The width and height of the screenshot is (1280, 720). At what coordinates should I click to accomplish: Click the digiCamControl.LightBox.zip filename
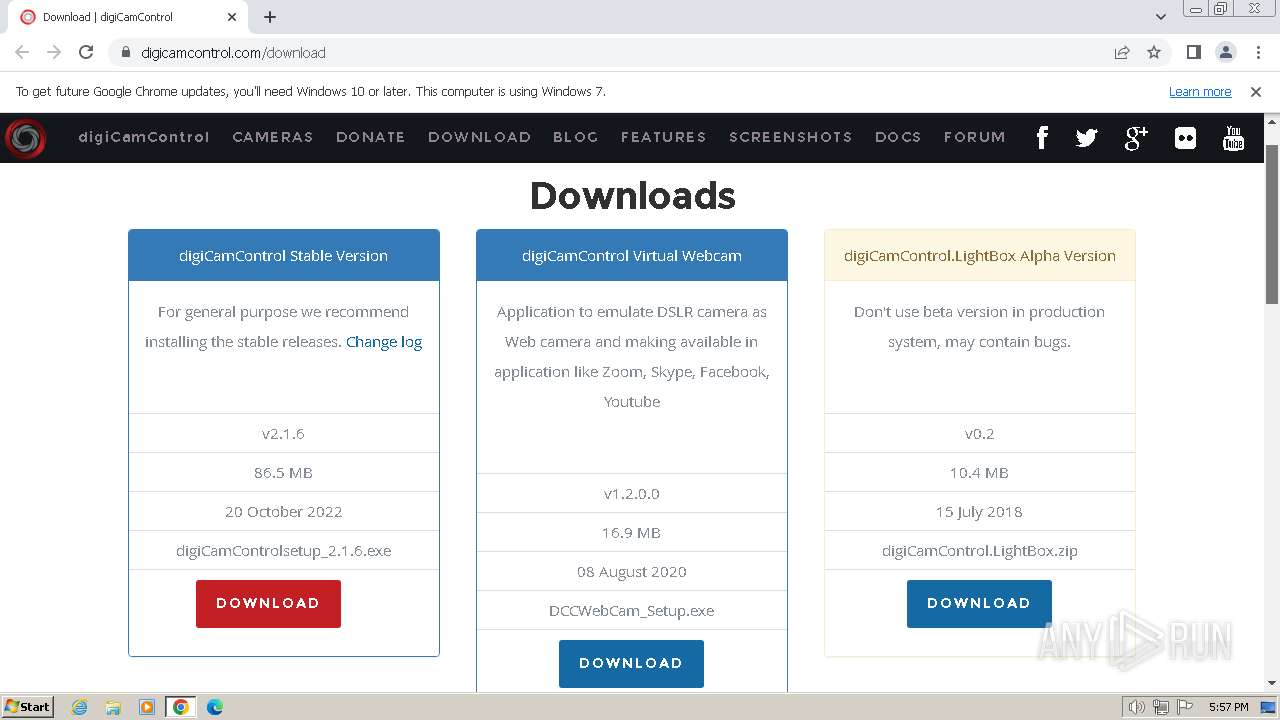980,551
